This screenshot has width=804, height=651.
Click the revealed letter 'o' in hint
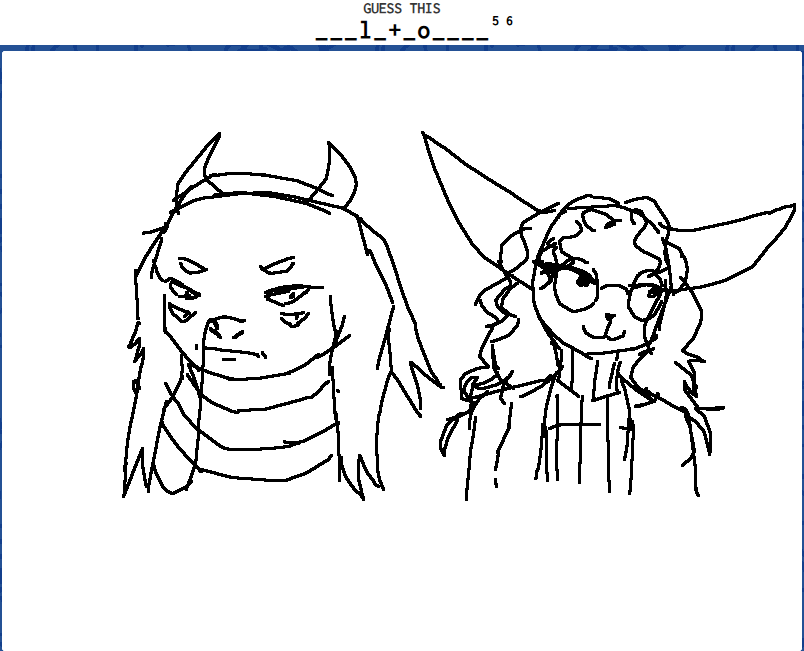tap(424, 31)
